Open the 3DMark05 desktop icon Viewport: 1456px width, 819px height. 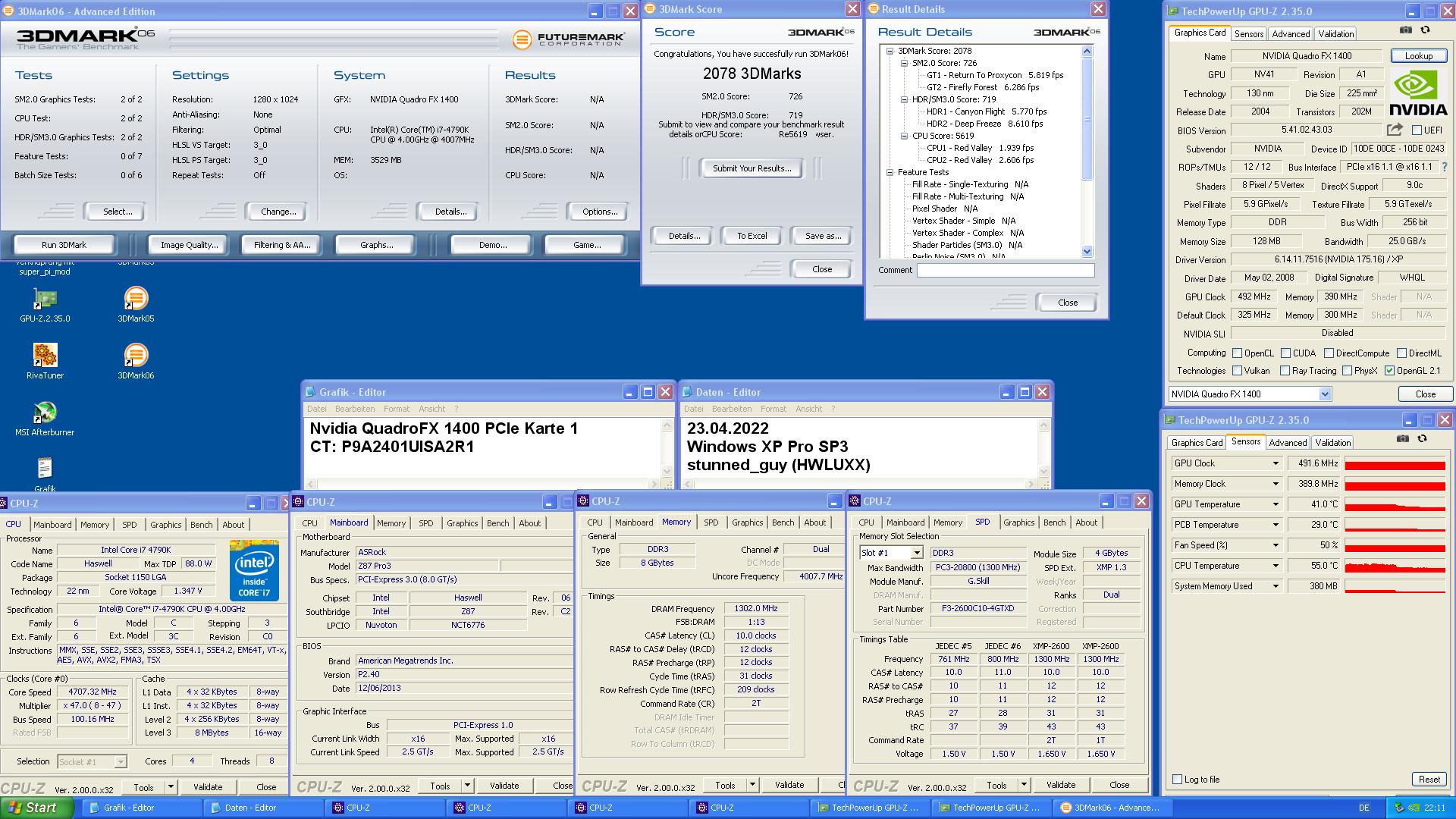136,304
